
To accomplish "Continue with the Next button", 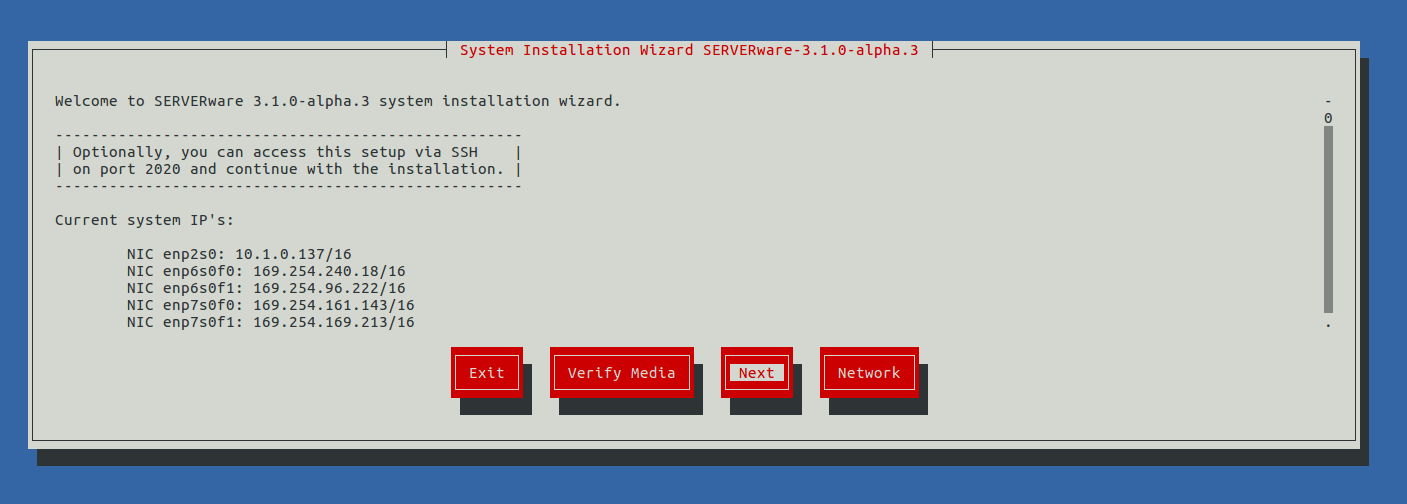I will [x=757, y=373].
